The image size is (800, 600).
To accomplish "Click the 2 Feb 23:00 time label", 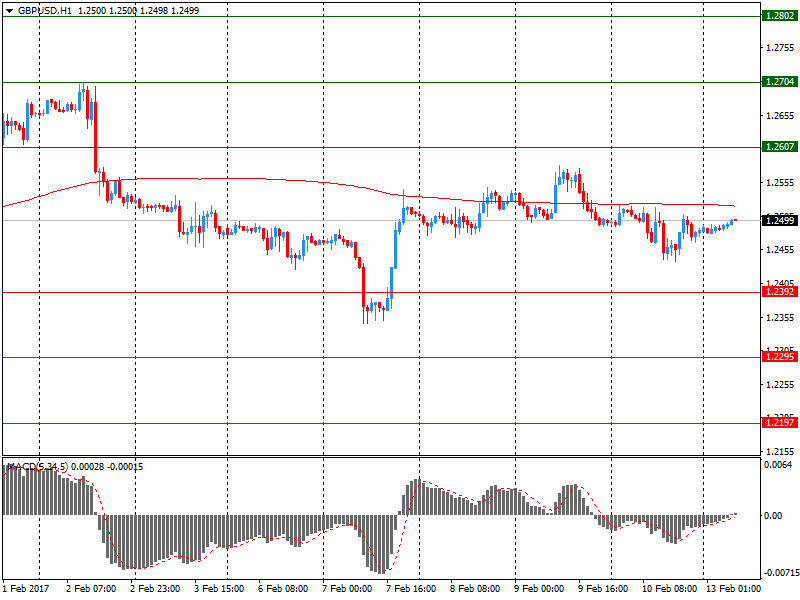I will 155,589.
